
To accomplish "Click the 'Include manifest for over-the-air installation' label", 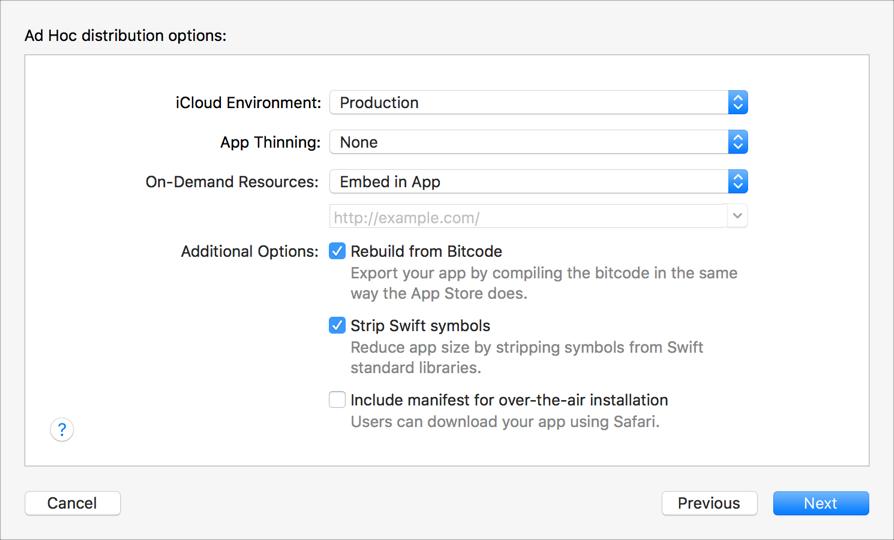I will 509,400.
